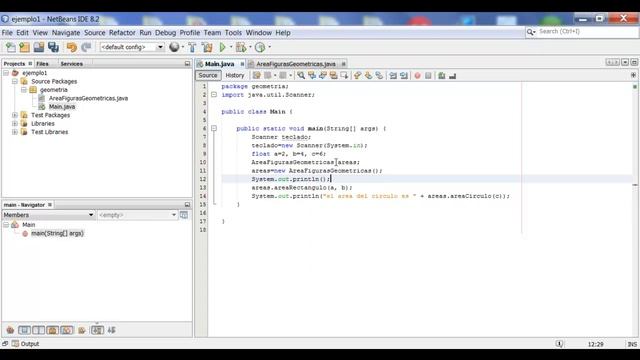Click the web browser globe toolbar icon
This screenshot has height=360, width=640.
point(174,47)
